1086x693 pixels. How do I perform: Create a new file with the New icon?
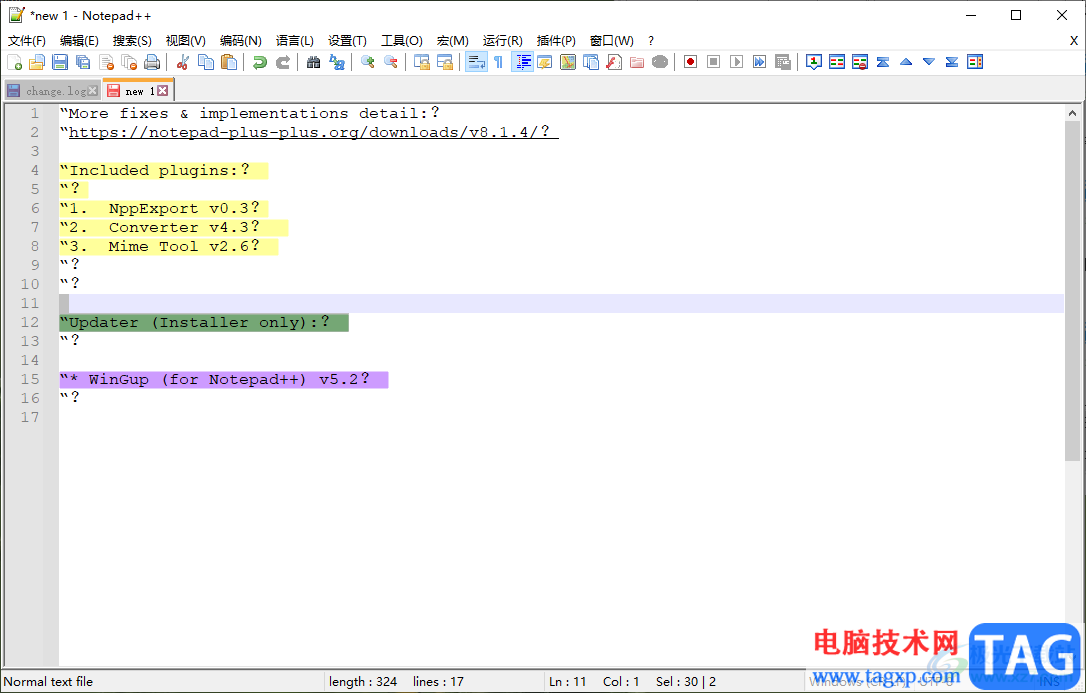[x=14, y=62]
